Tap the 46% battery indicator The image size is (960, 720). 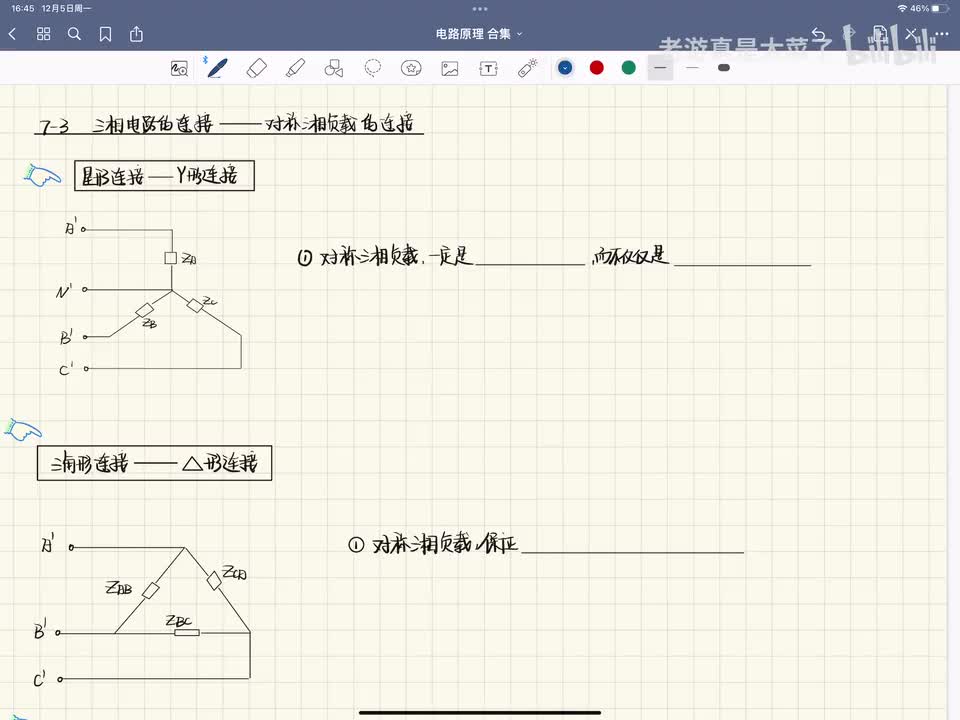[x=929, y=9]
